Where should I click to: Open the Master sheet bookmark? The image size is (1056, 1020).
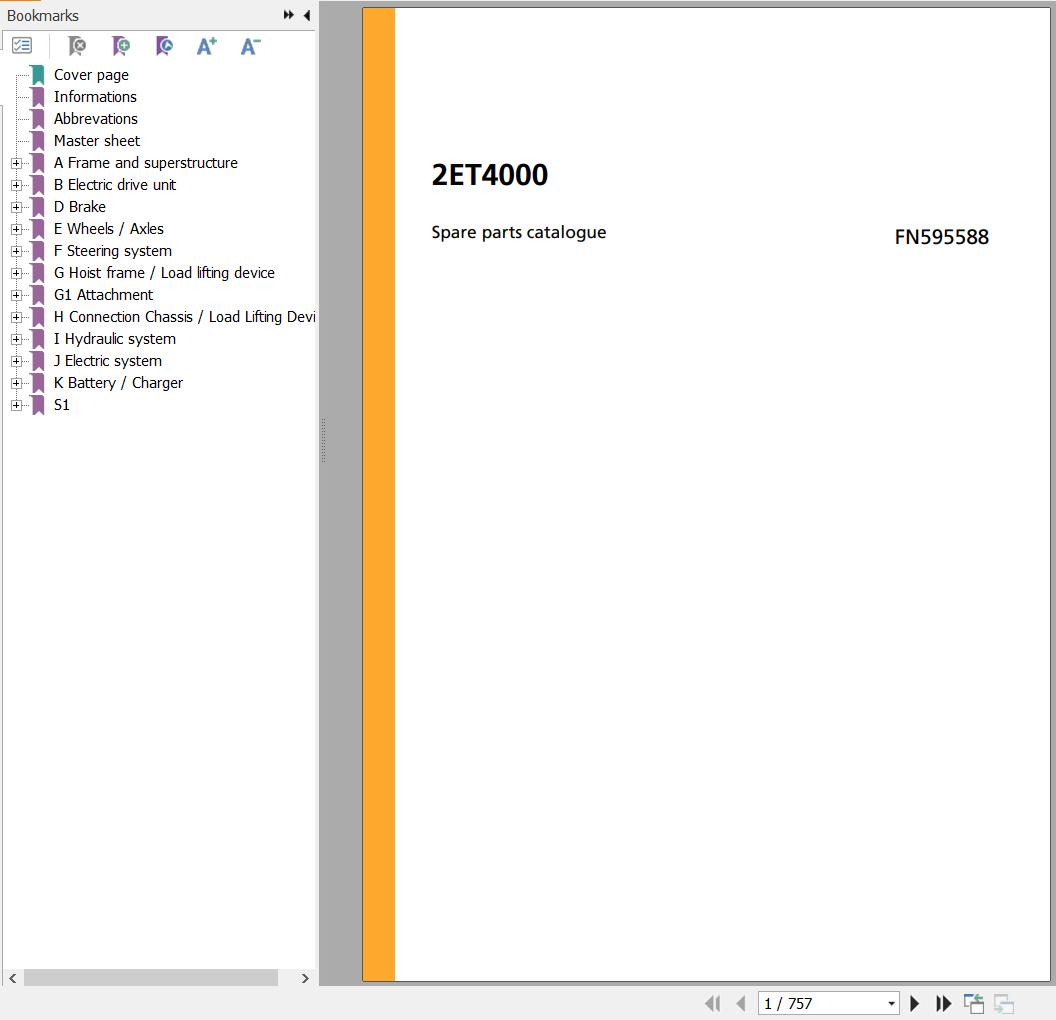(97, 141)
